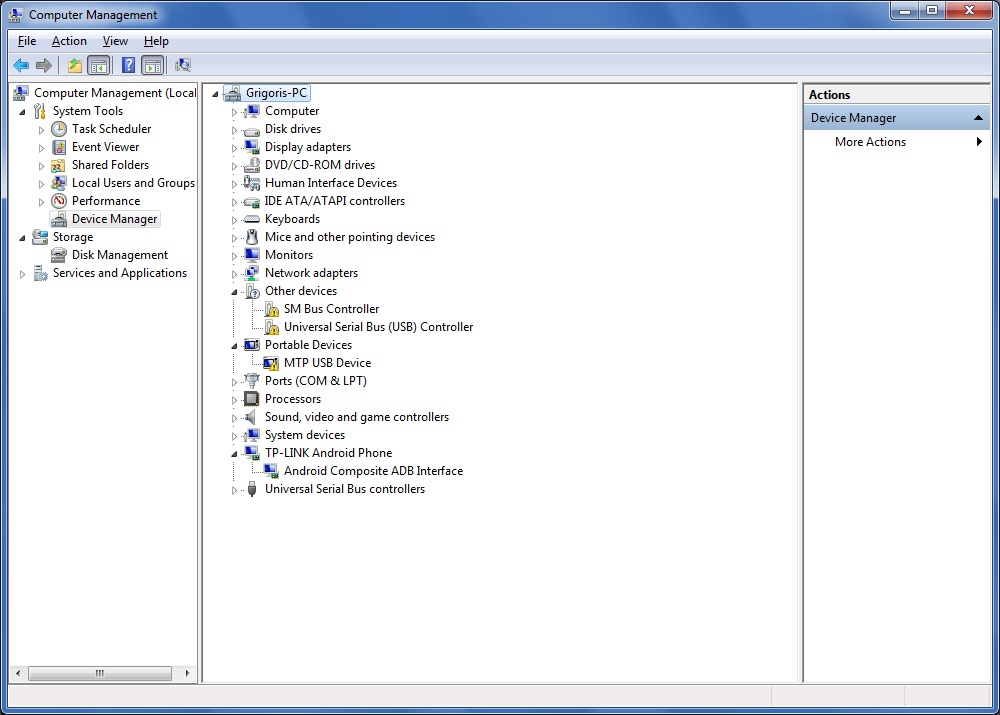Viewport: 1000px width, 715px height.
Task: Collapse the Device Manager actions section
Action: pyautogui.click(x=980, y=118)
